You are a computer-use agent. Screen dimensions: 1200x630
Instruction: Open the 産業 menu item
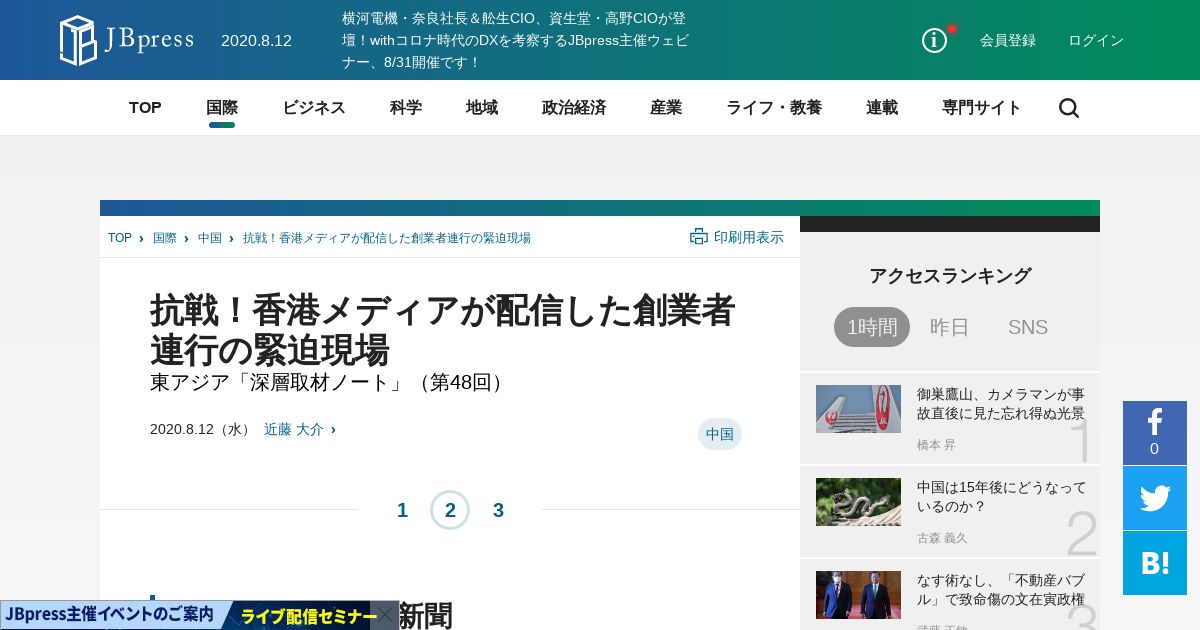coord(666,108)
